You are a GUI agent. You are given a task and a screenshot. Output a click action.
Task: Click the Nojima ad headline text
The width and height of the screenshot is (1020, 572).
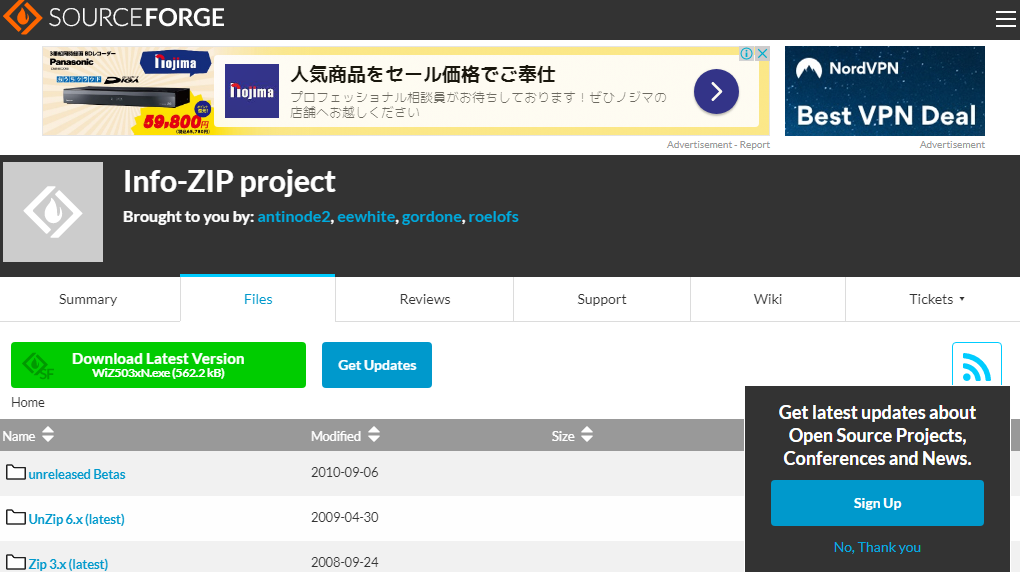click(423, 74)
